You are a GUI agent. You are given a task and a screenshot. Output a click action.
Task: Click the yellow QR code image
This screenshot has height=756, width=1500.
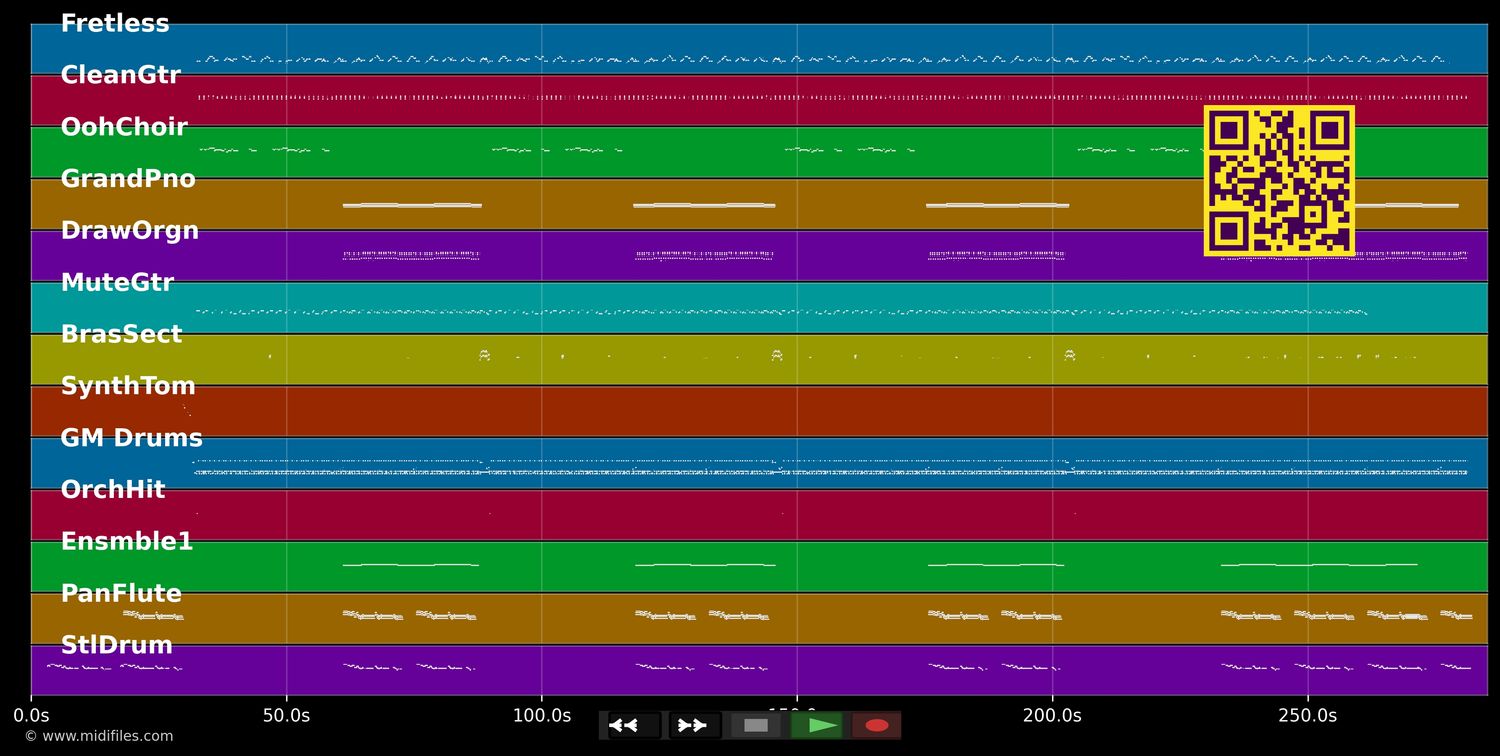point(1279,181)
